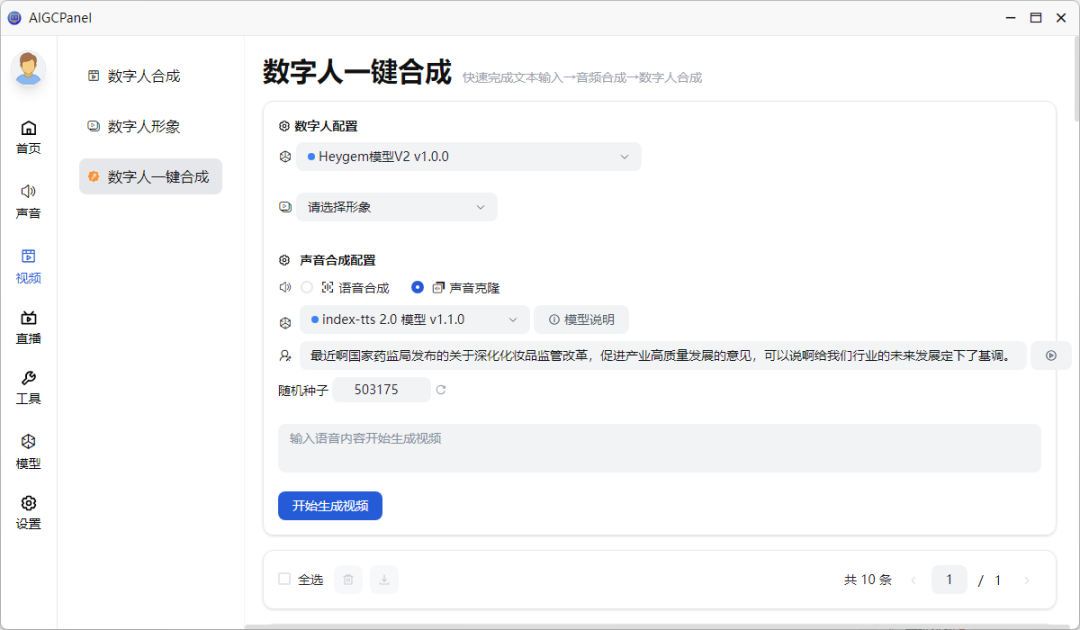Screen dimensions: 1080x630
Task: Click the 开始生成视频 generate video button
Action: click(329, 505)
